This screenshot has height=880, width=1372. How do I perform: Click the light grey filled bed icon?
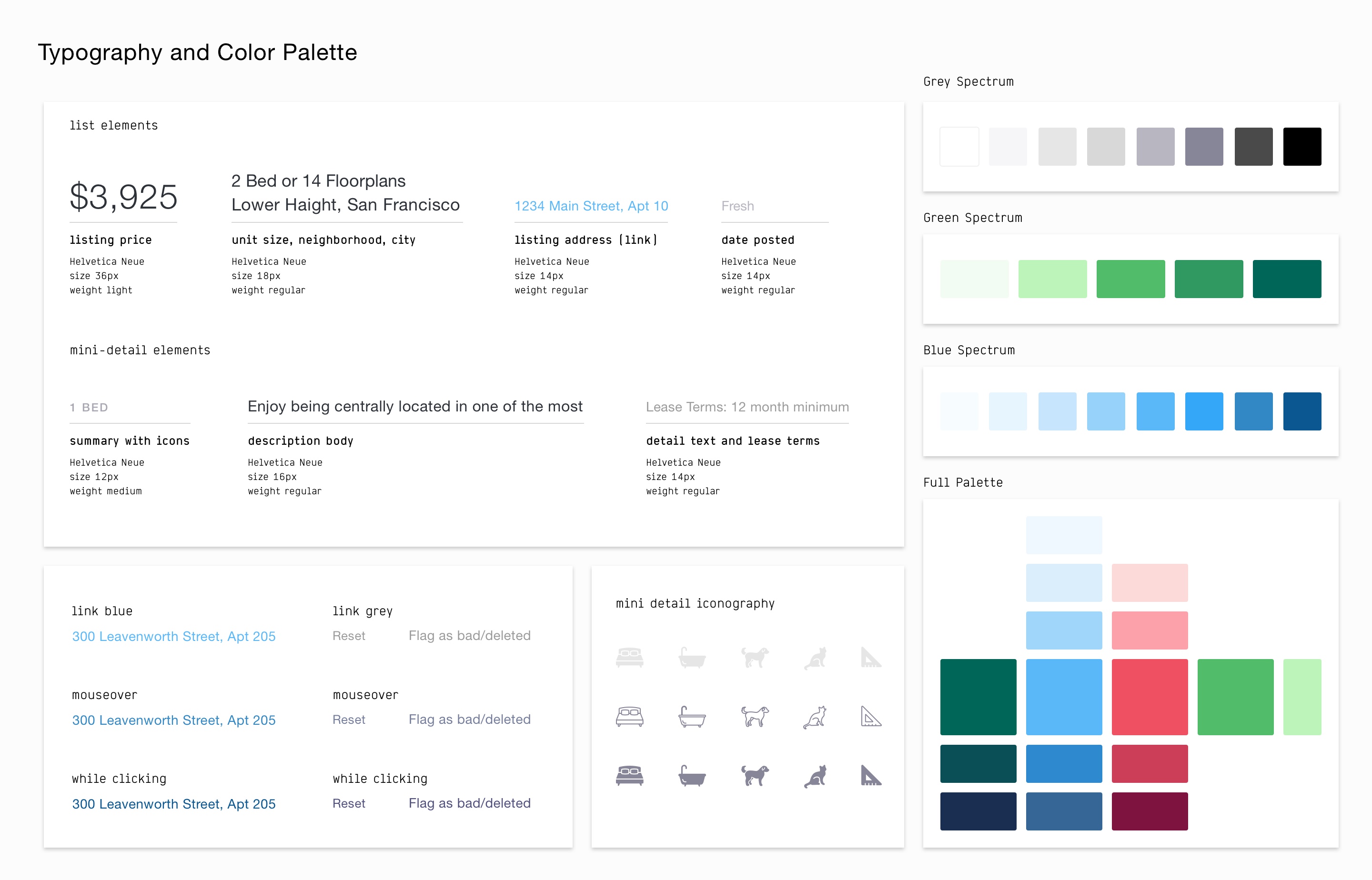point(629,657)
